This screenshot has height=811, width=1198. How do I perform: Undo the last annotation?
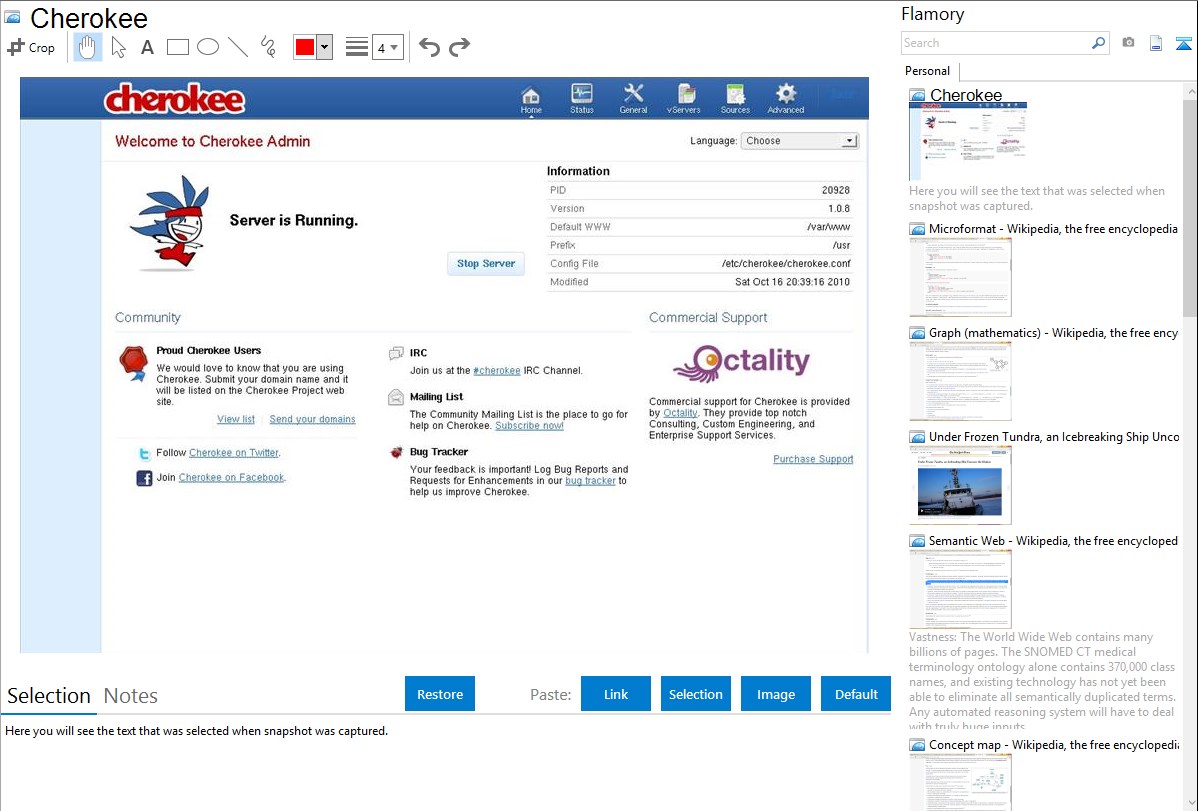(x=429, y=47)
